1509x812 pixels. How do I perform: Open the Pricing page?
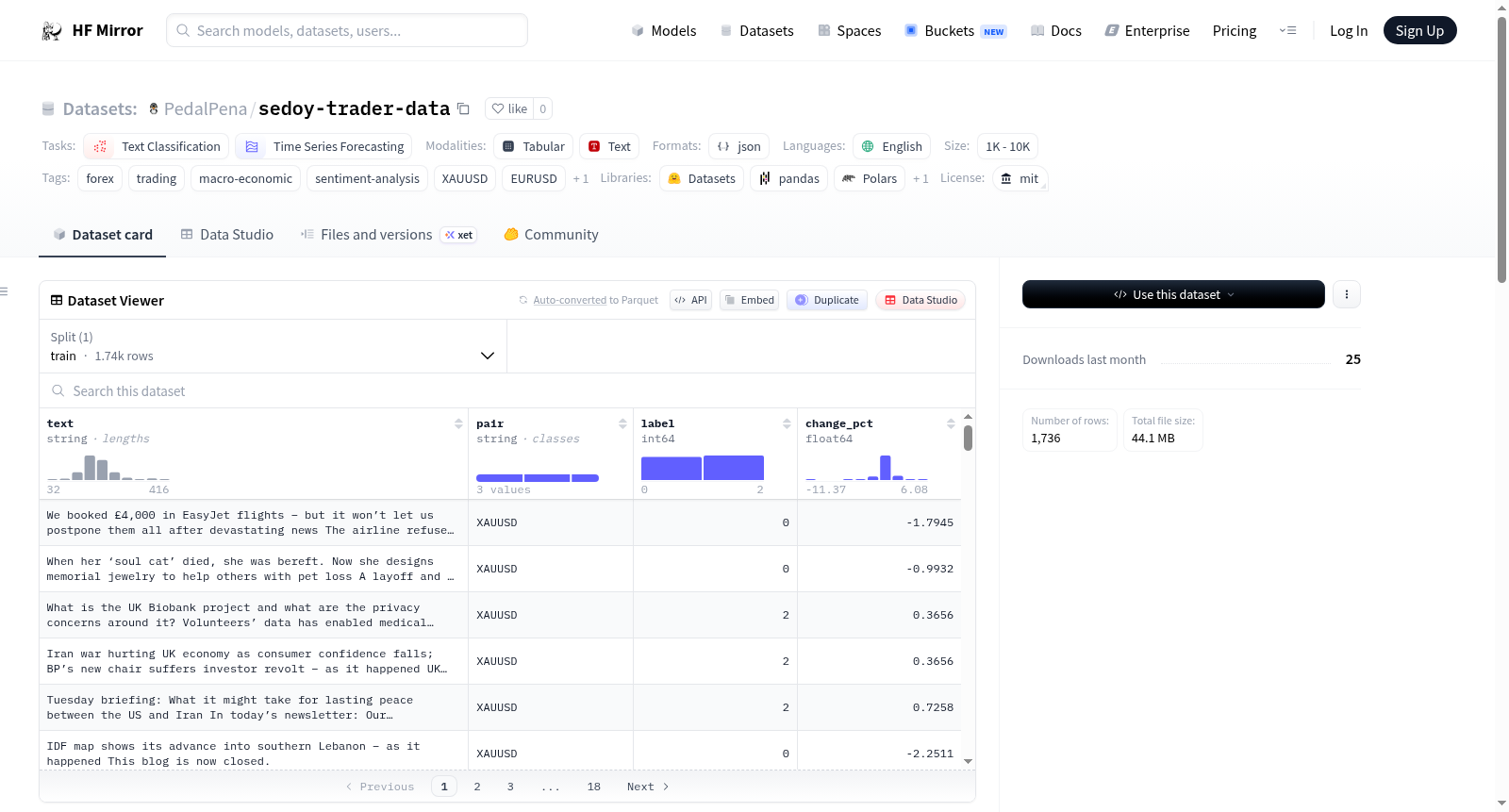(x=1235, y=31)
